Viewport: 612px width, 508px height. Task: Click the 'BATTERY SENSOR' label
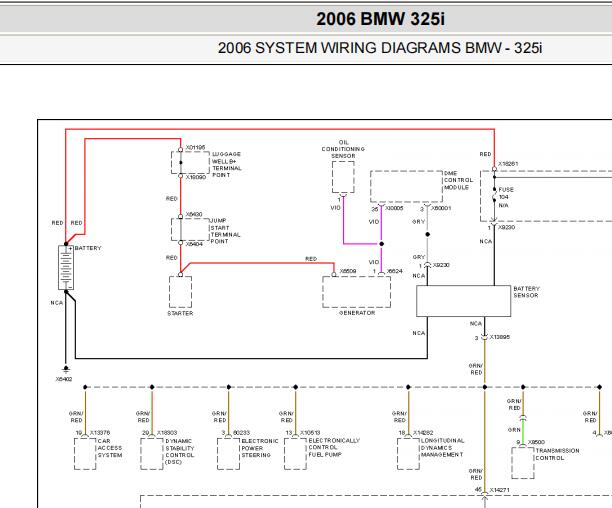click(527, 292)
